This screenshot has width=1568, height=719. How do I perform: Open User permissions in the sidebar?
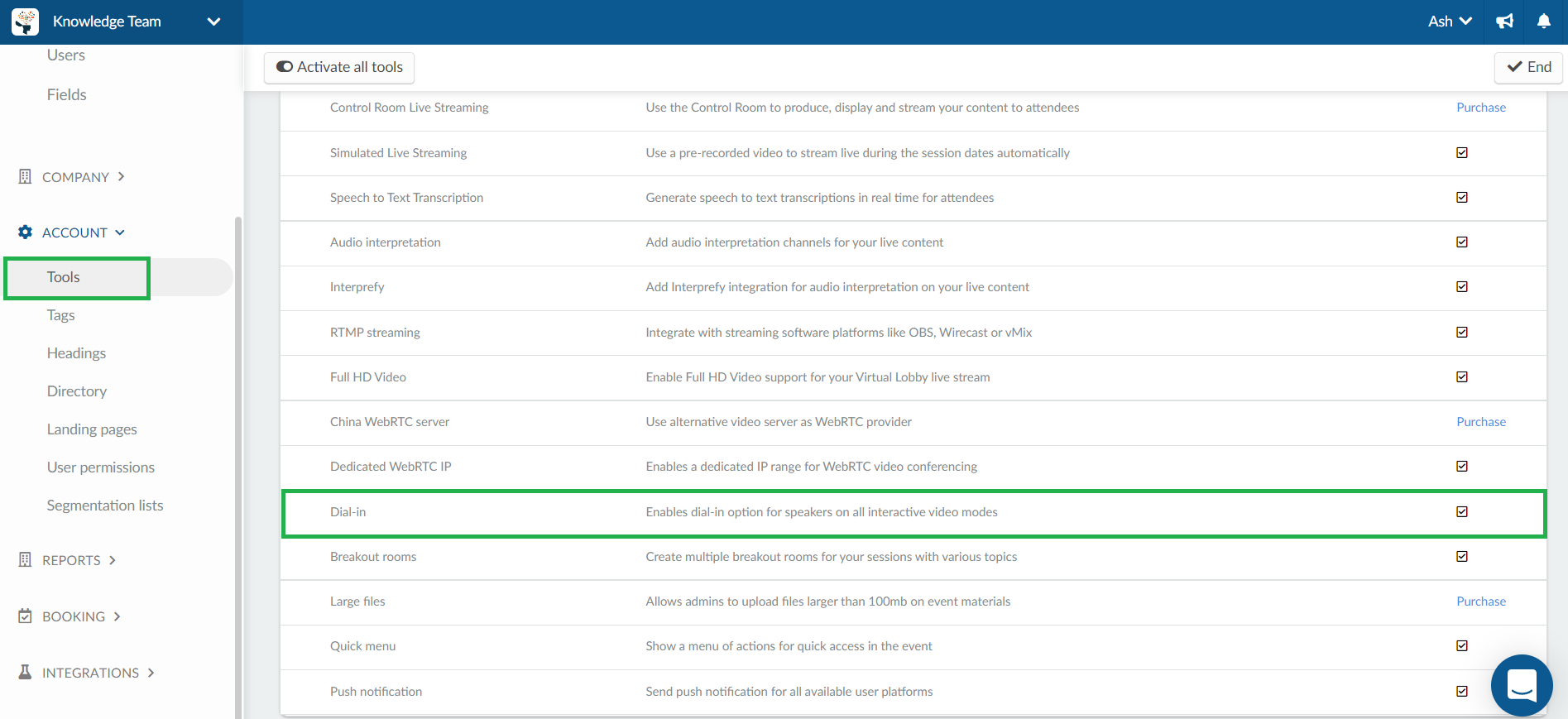tap(101, 467)
